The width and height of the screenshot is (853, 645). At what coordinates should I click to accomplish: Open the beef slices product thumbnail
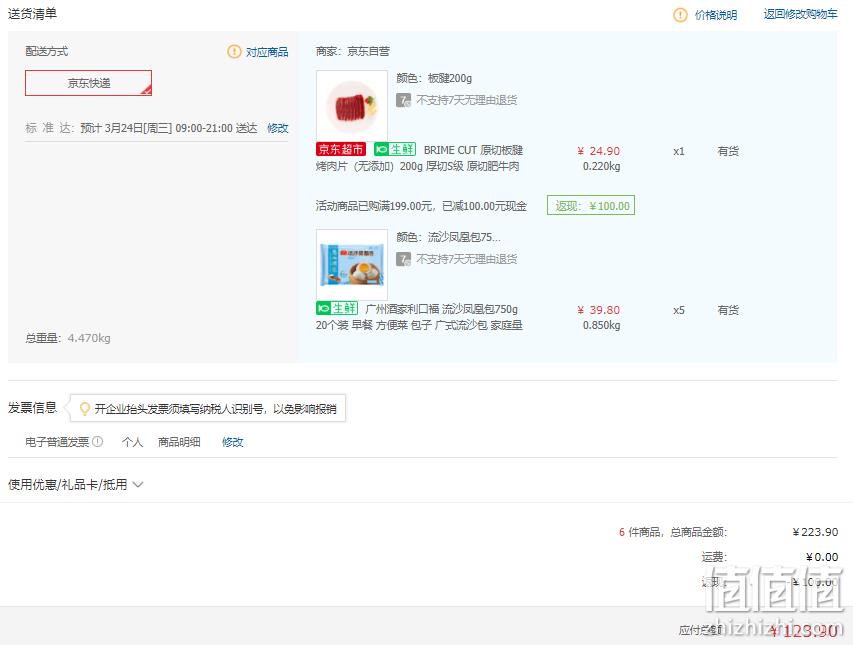pos(352,106)
